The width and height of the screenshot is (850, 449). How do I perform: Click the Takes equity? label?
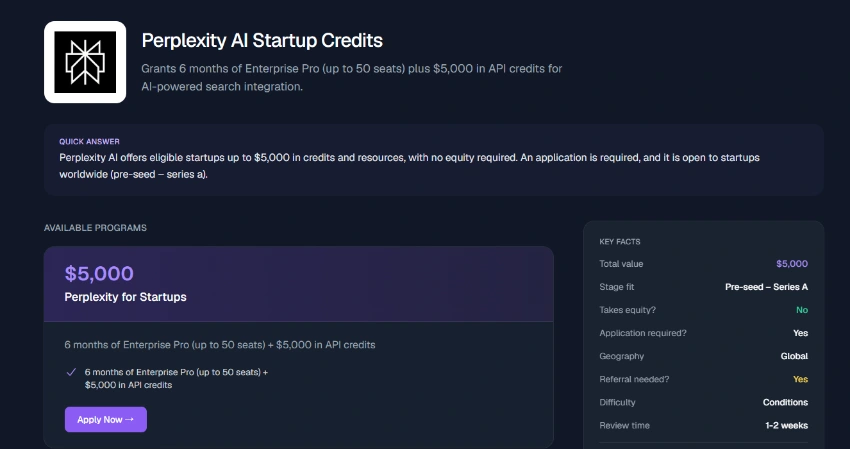point(628,310)
